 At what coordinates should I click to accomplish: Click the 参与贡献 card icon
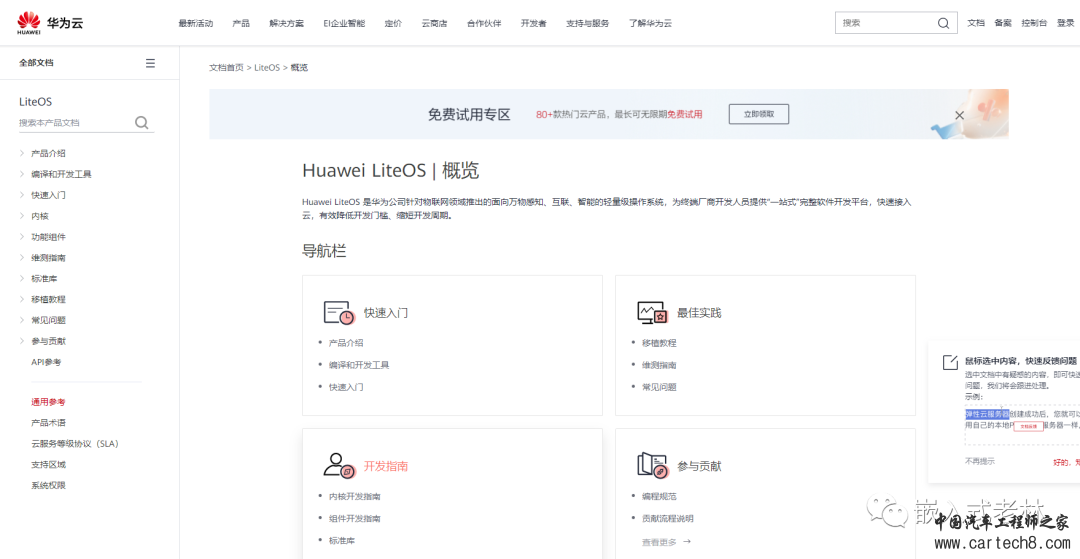pyautogui.click(x=652, y=465)
